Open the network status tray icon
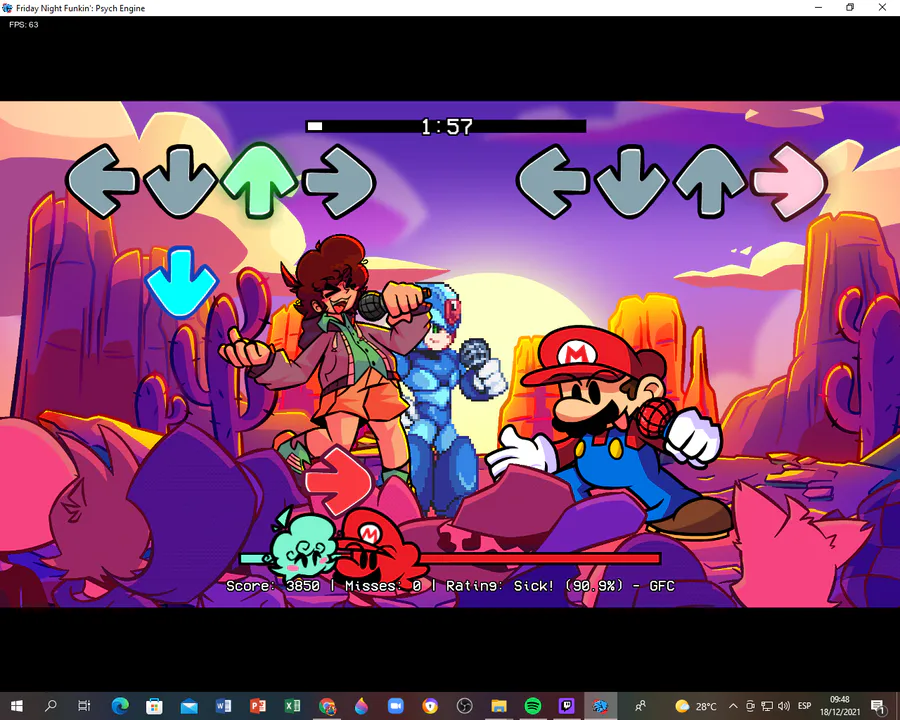900x720 pixels. pyautogui.click(x=767, y=706)
